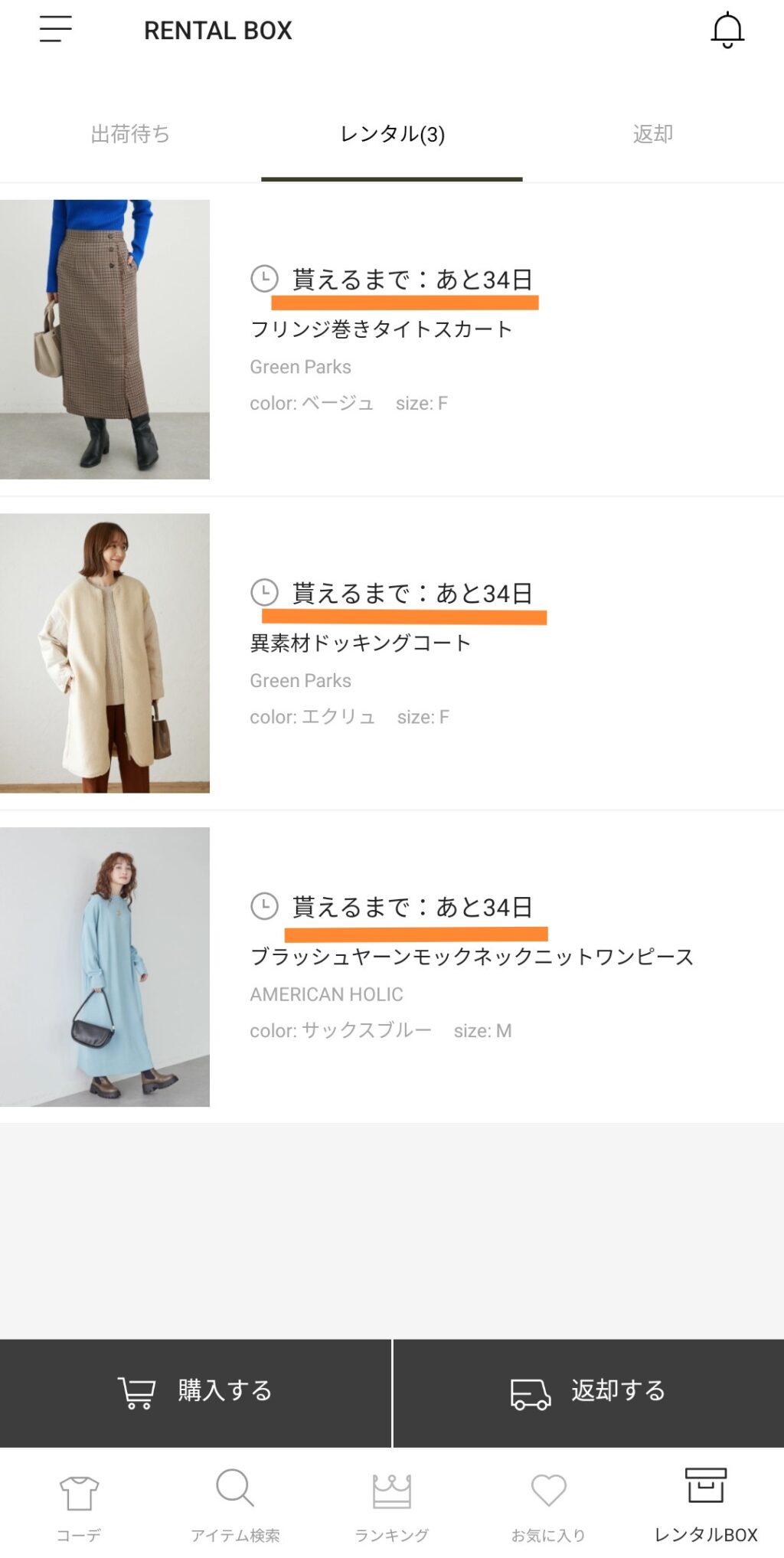
Task: Open フリンジ巻きタイトスカート item title
Action: [381, 329]
